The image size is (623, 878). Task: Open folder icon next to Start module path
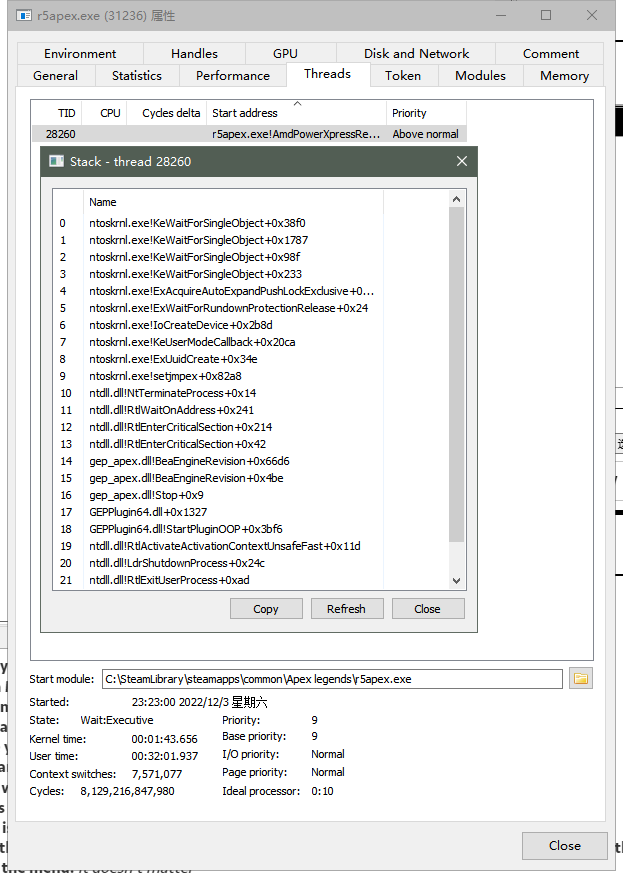coord(580,679)
